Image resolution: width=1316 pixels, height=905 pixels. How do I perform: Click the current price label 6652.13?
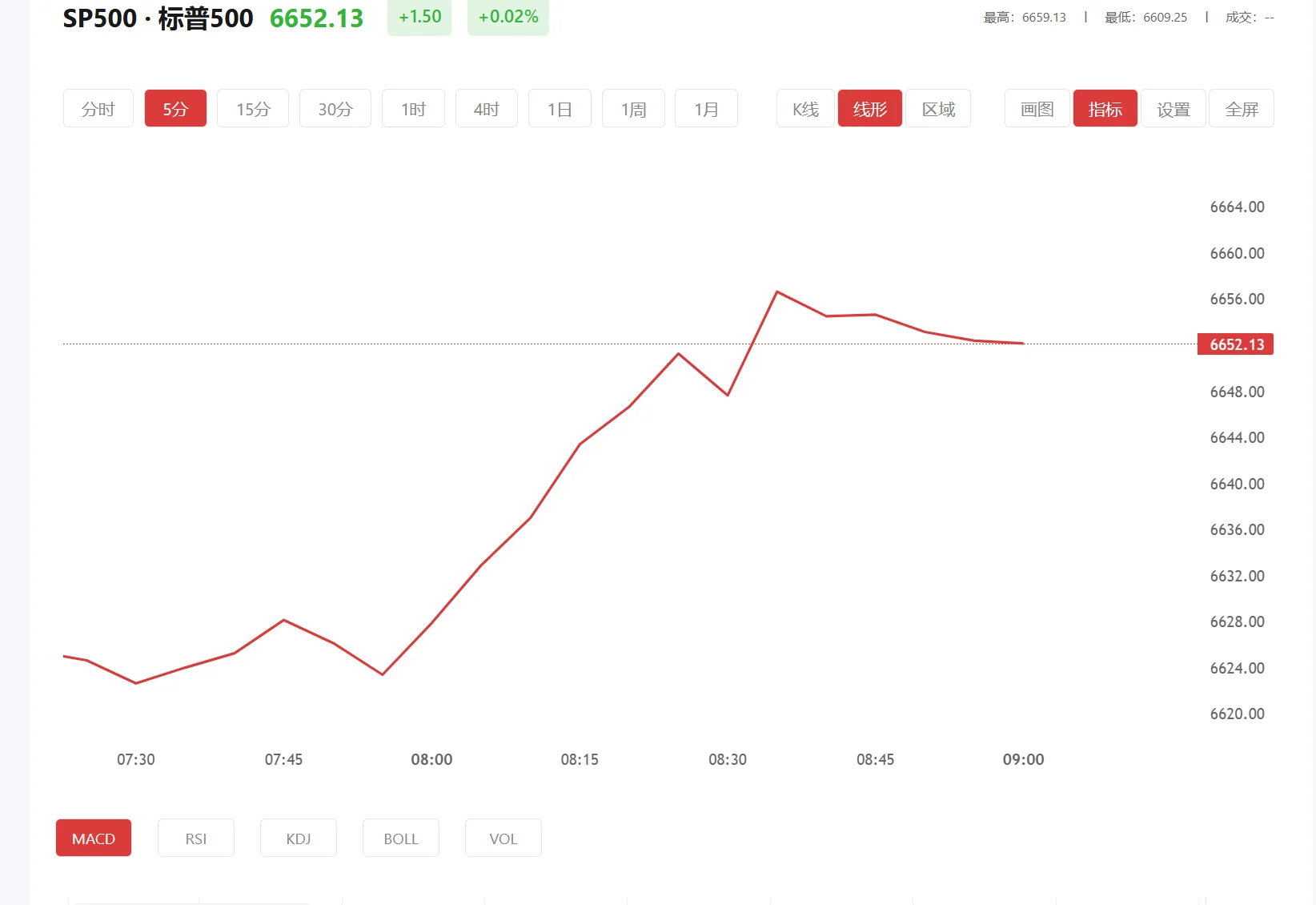1234,344
